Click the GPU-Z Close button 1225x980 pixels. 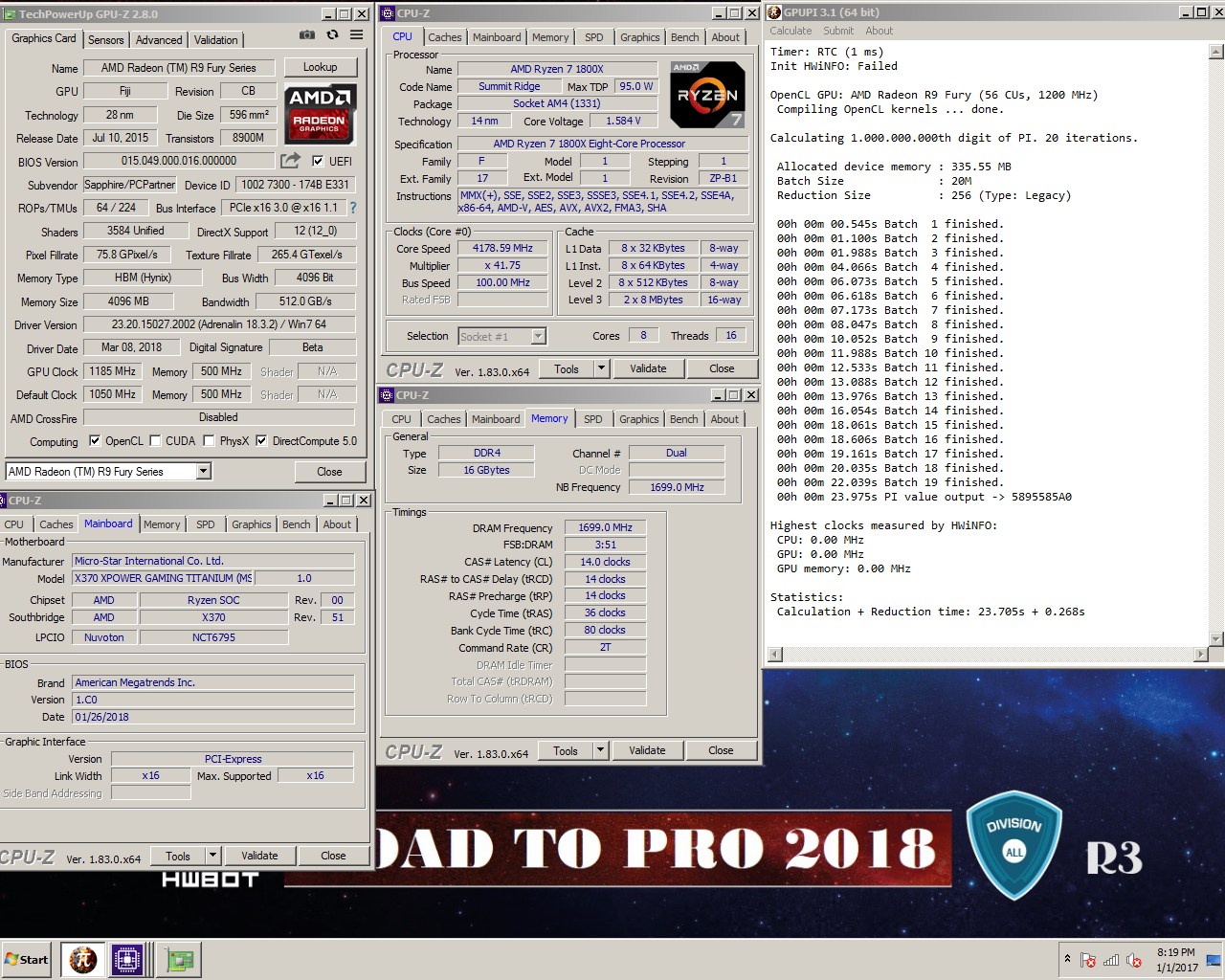[329, 472]
